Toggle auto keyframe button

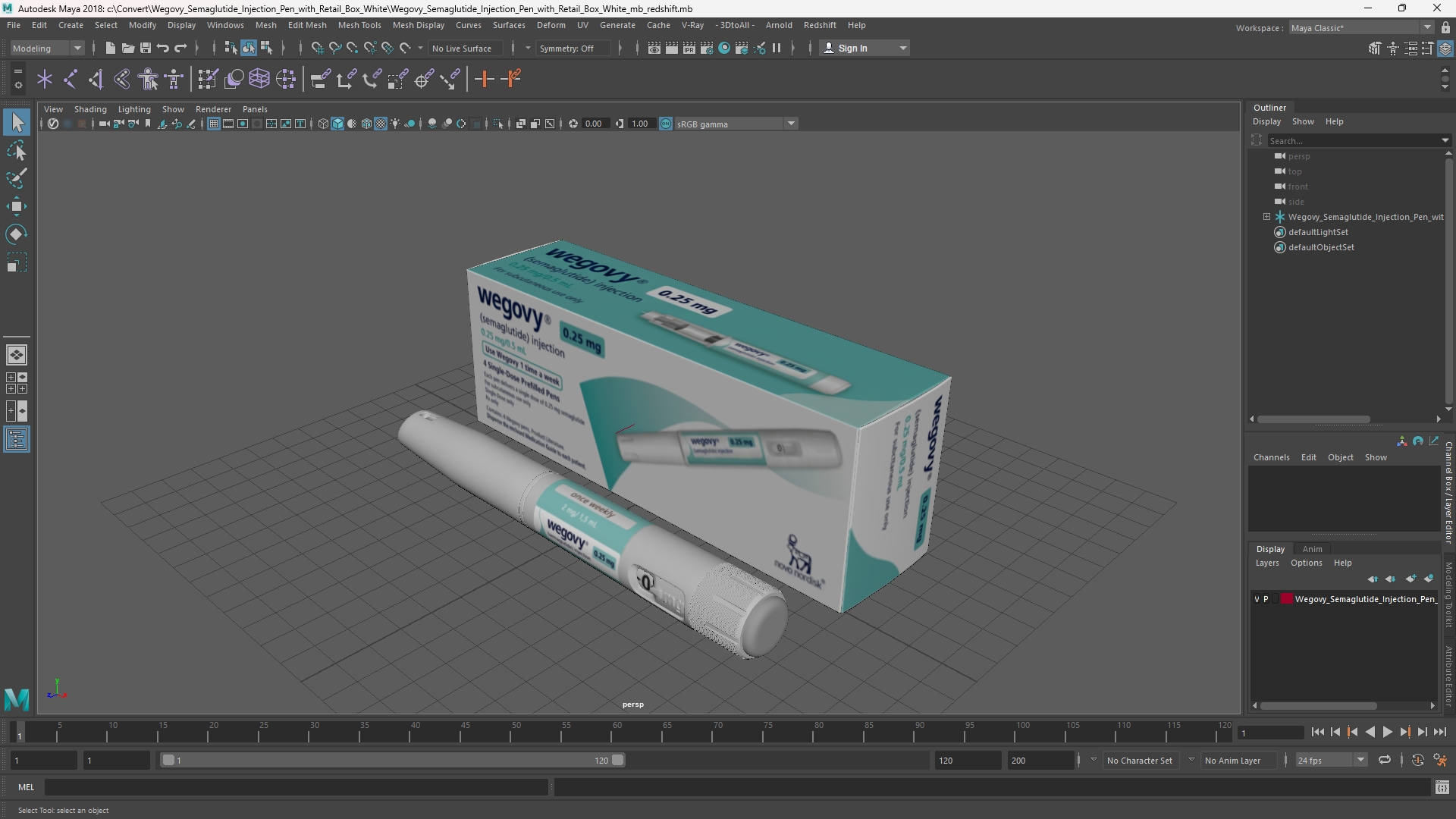click(x=1417, y=760)
